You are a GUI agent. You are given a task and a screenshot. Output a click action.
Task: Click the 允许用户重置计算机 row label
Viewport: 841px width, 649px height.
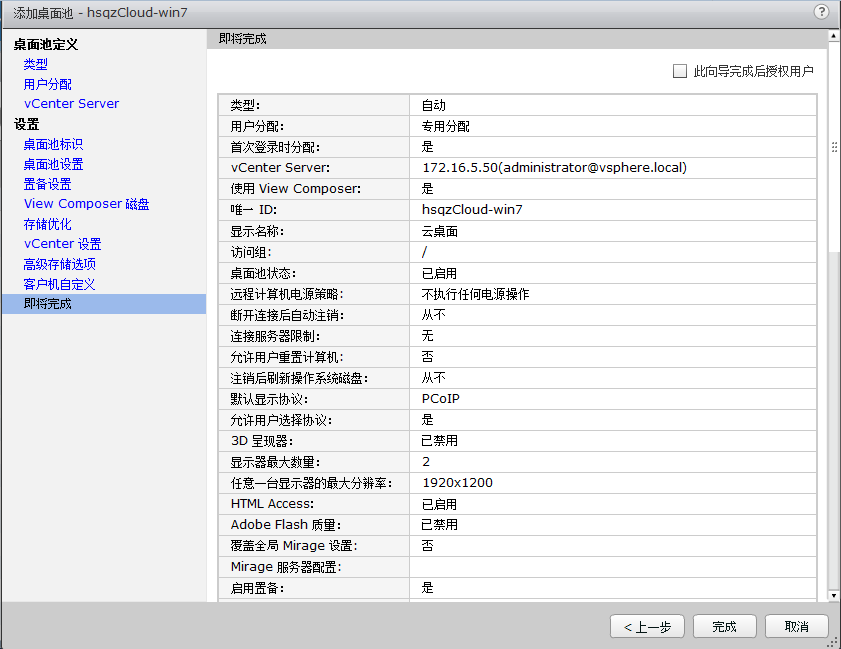(x=287, y=357)
